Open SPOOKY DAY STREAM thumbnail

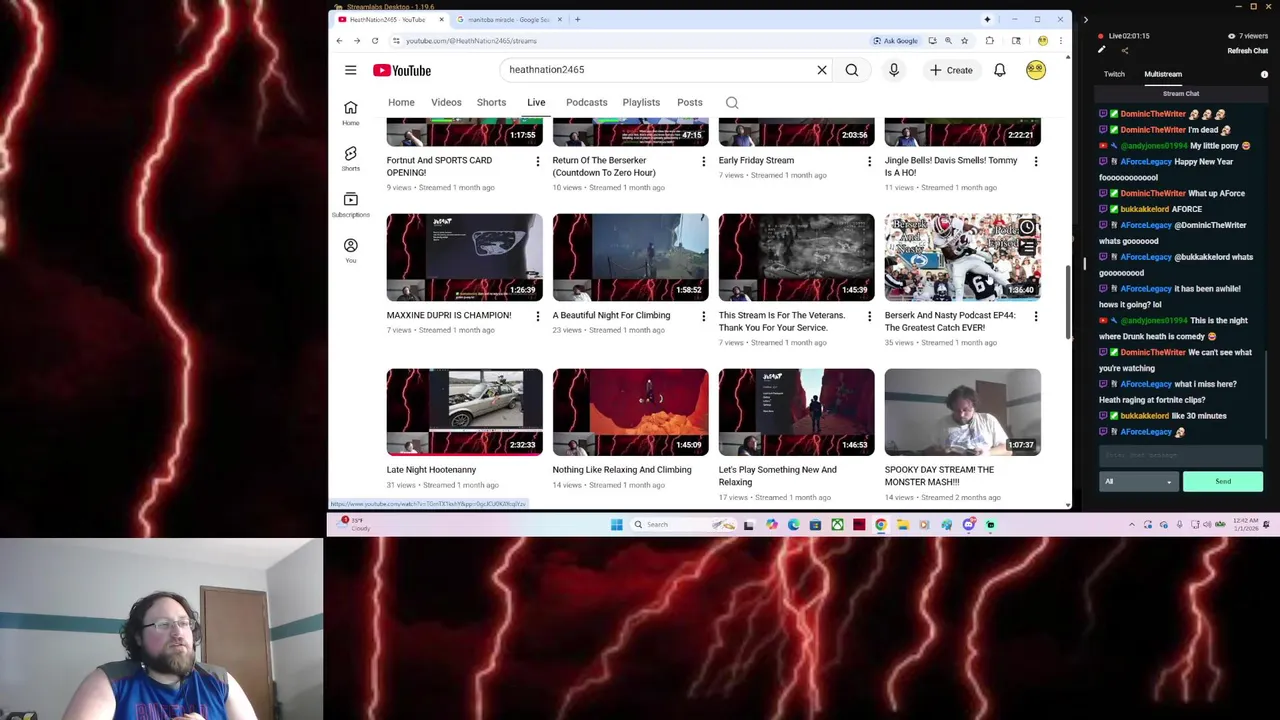962,412
